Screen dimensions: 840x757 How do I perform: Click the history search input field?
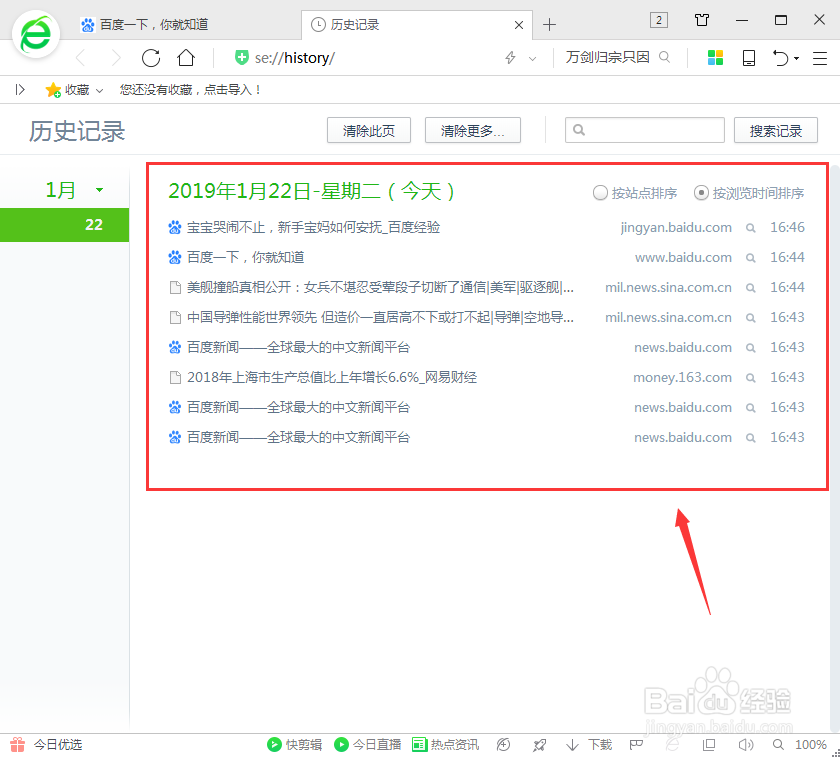(645, 130)
